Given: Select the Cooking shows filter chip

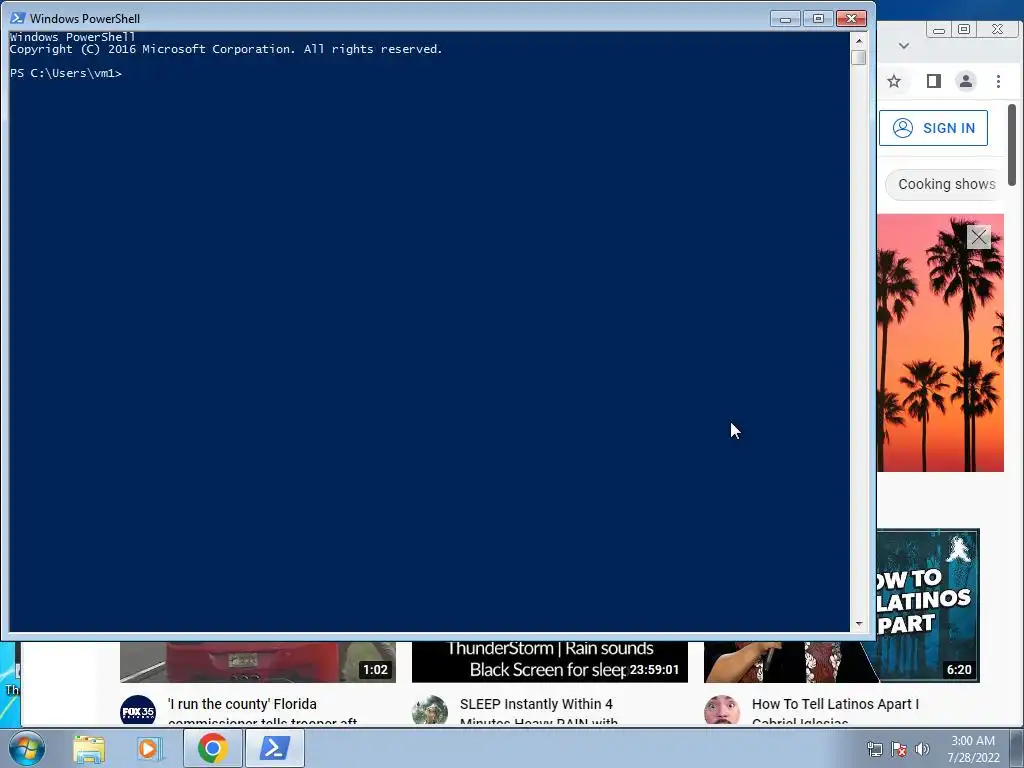Looking at the screenshot, I should point(946,184).
